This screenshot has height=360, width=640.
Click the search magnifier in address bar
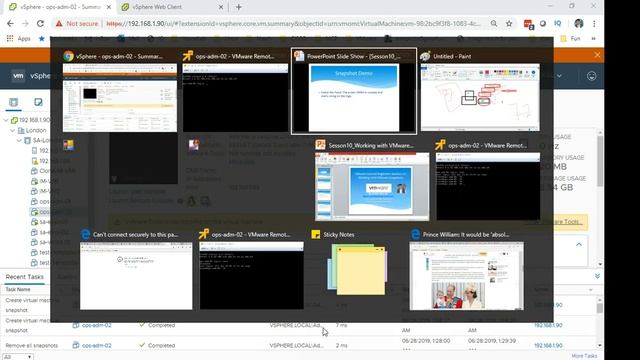click(494, 24)
